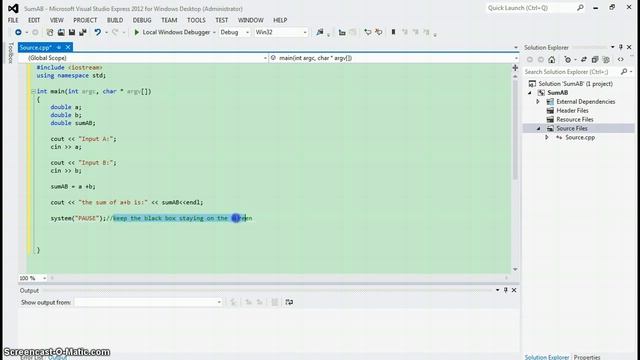Open the TEAM menu
The height and width of the screenshot is (360, 640).
coord(169,20)
